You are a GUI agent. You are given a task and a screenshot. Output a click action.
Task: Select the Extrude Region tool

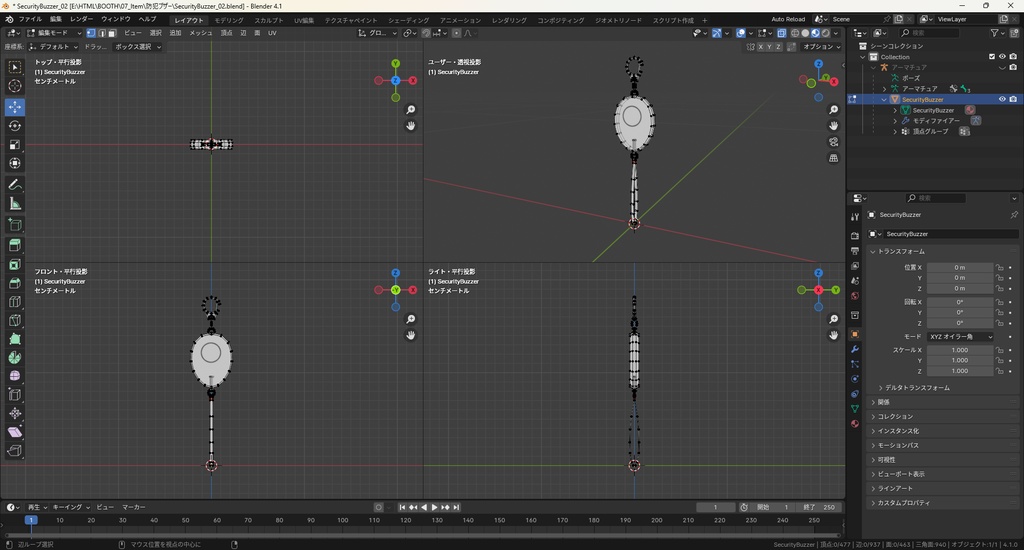coord(14,245)
